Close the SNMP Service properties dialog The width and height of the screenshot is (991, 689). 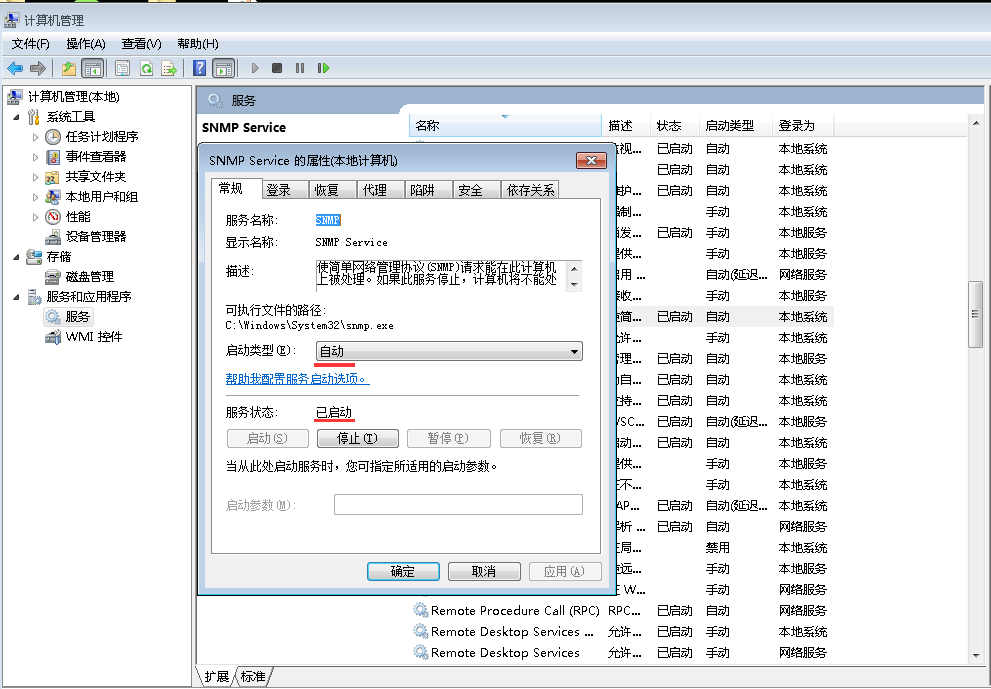click(592, 161)
